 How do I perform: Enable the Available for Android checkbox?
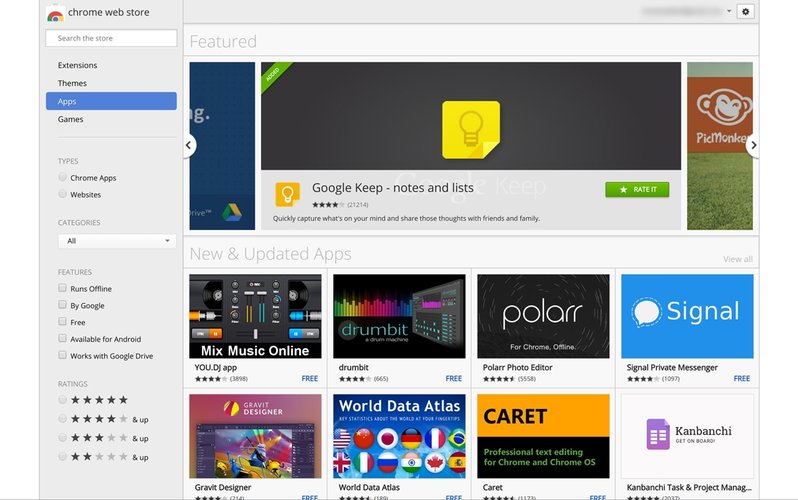pos(63,338)
